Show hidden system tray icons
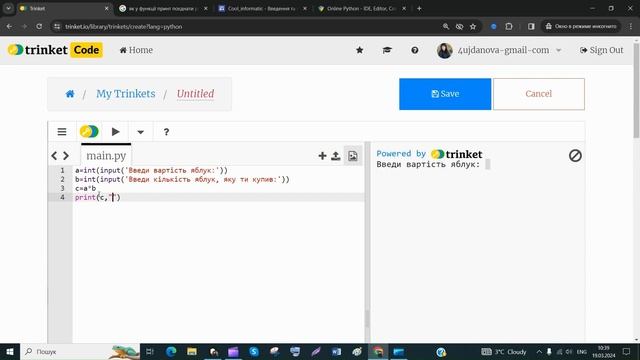 pos(539,351)
